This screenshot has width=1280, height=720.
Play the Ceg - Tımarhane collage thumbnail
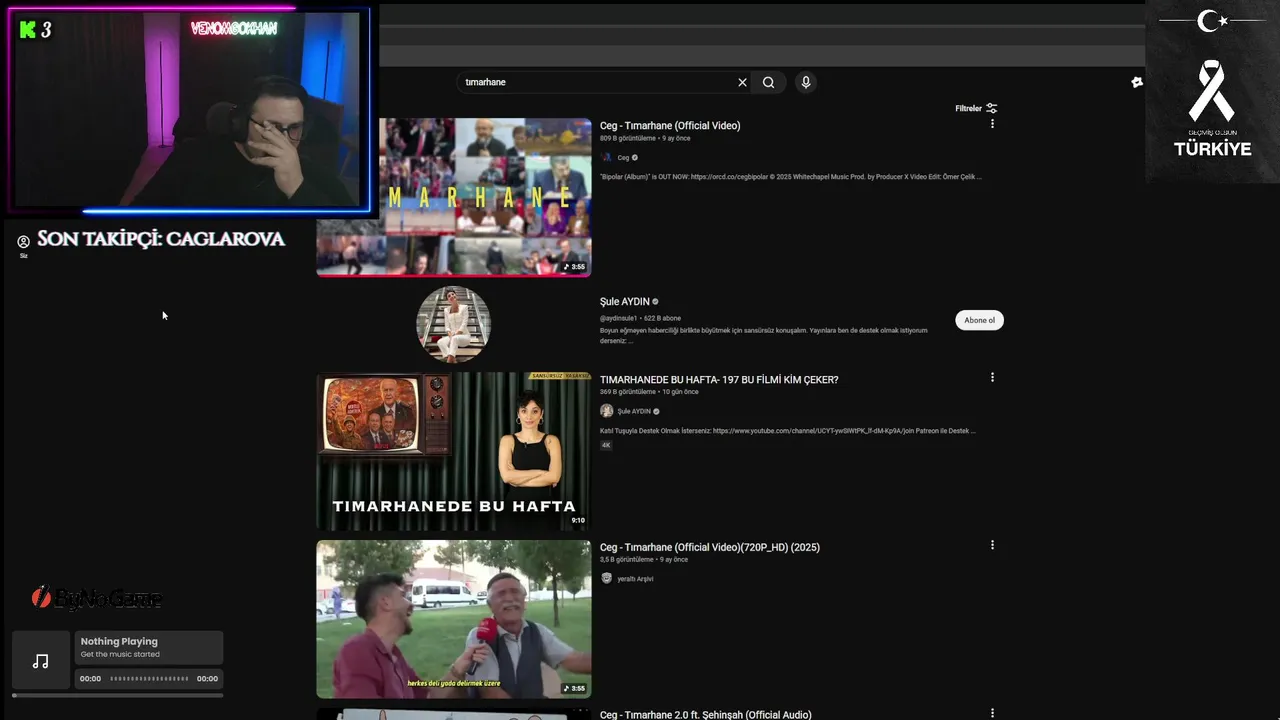453,197
